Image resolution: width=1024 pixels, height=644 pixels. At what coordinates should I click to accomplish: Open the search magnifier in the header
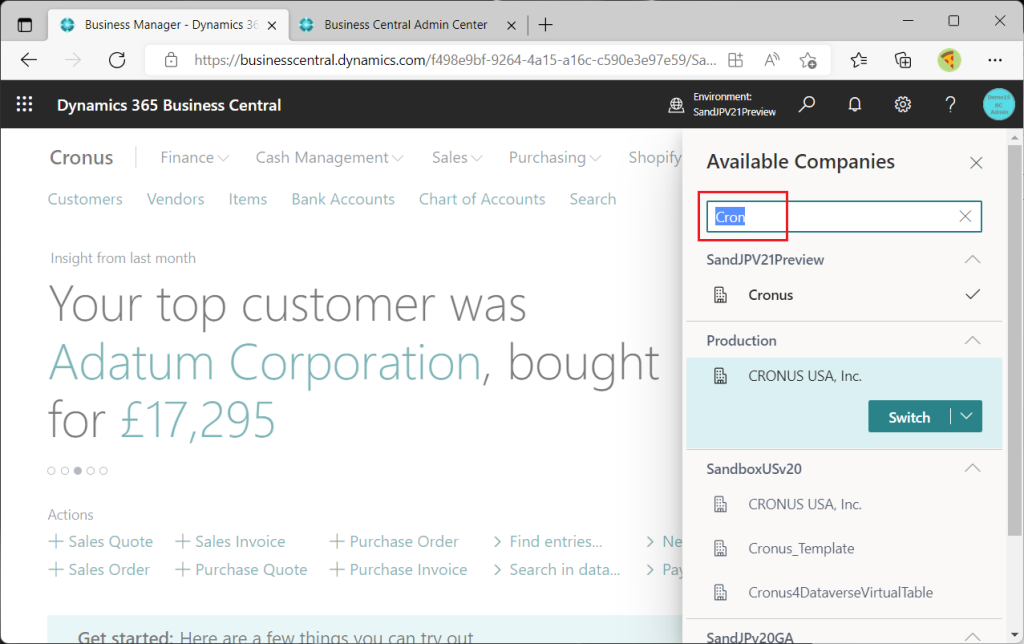point(807,105)
